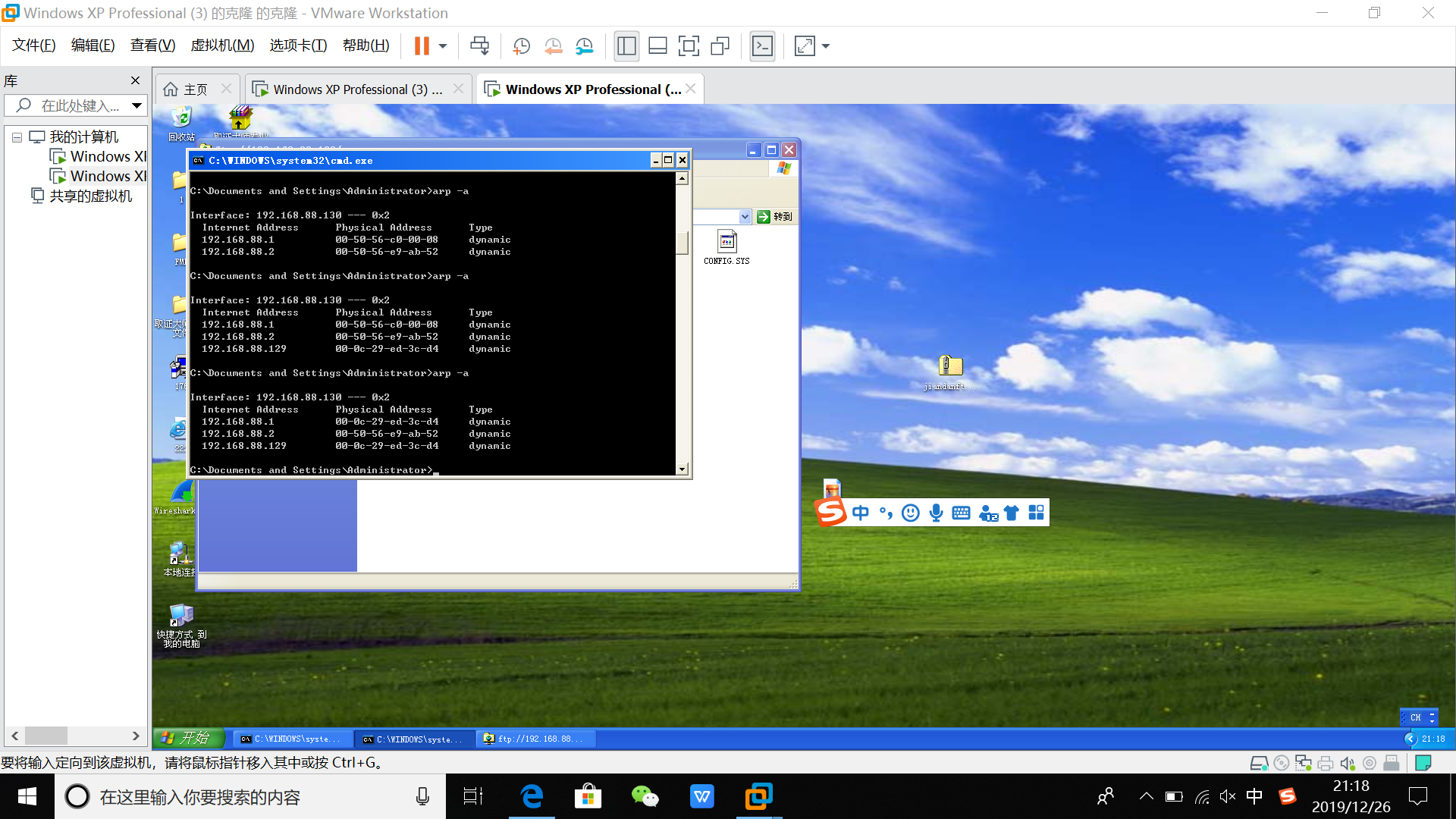Click the library search input field

click(80, 105)
